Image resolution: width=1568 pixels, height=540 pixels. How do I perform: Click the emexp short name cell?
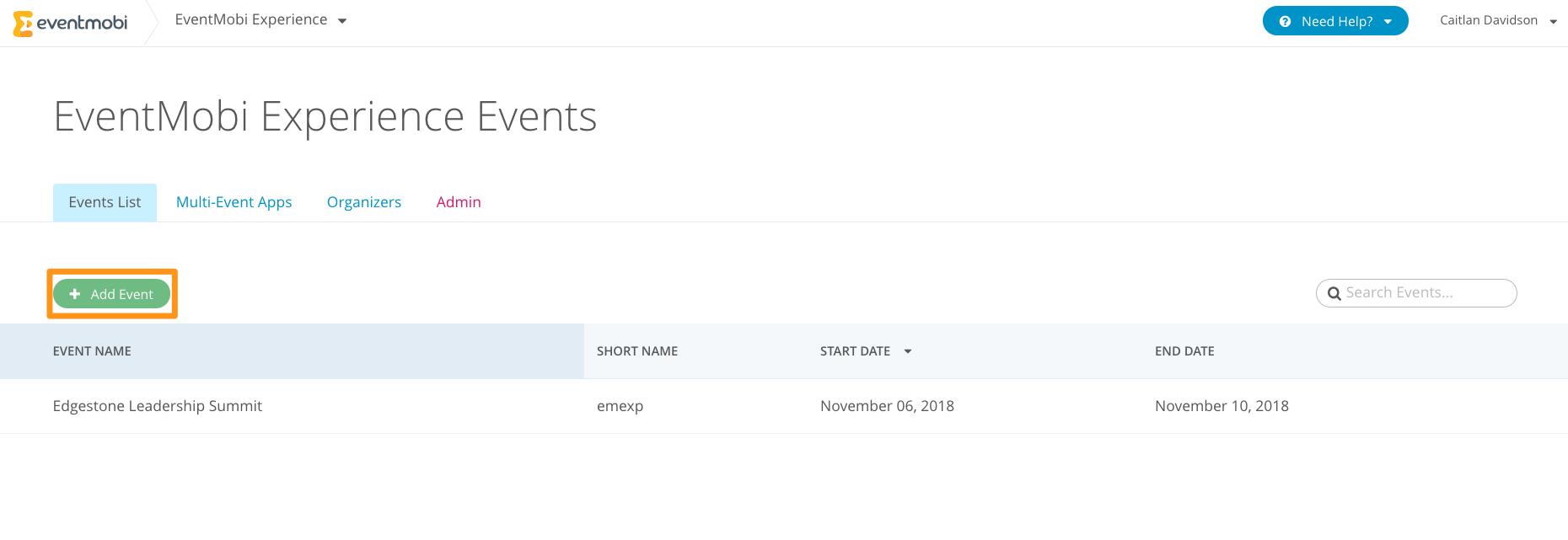point(620,406)
